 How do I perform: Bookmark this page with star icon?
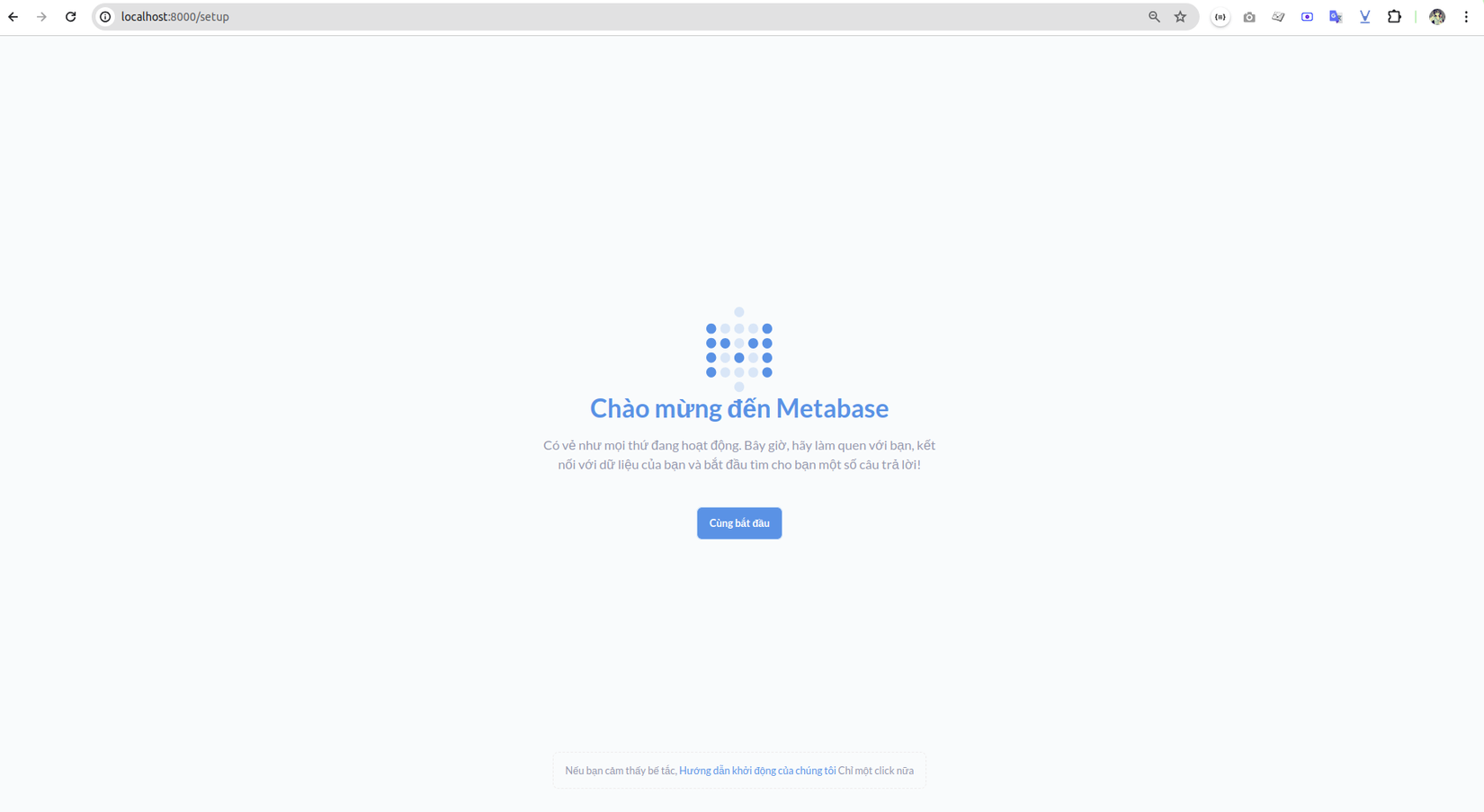point(1180,17)
